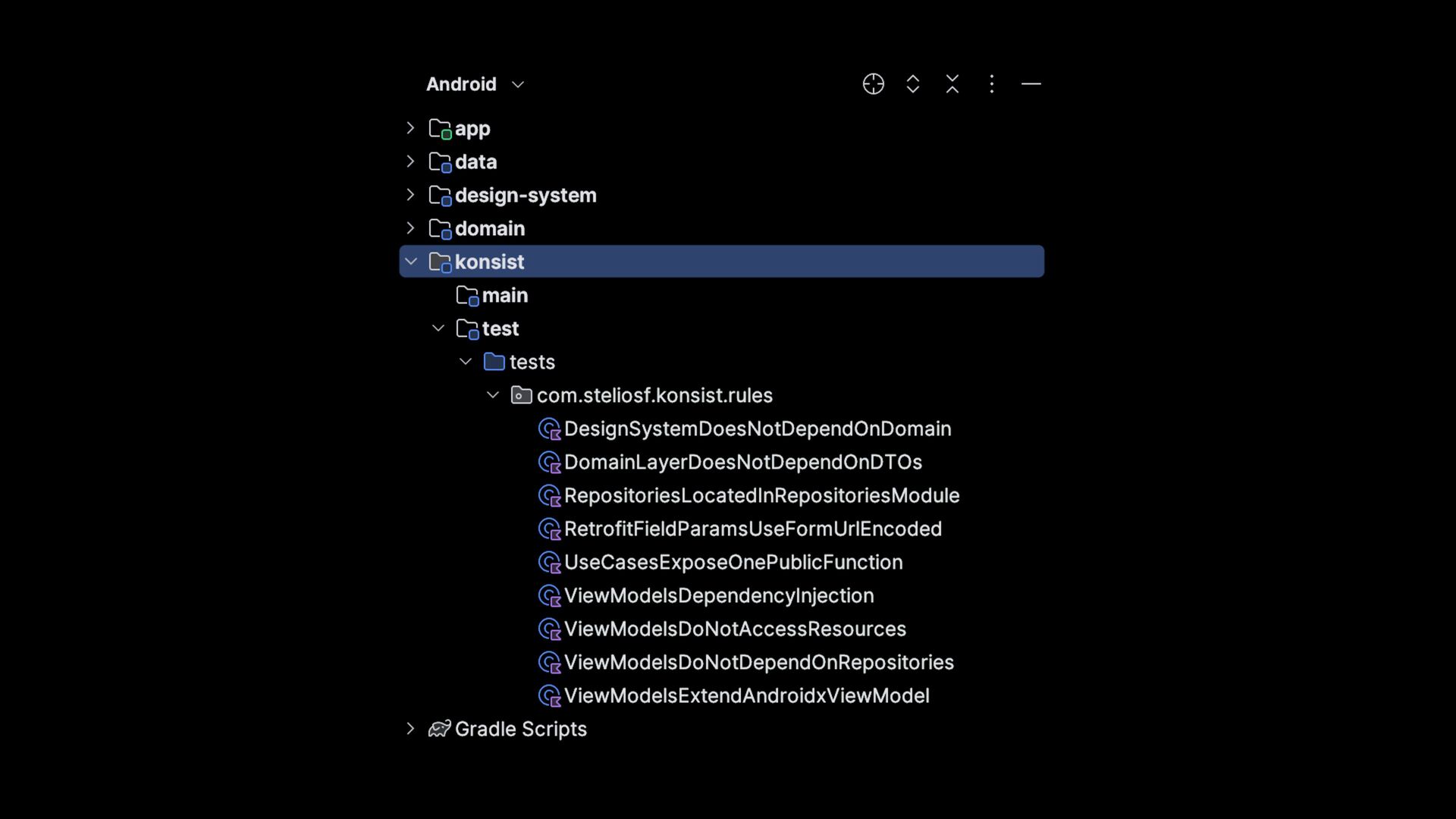Select the main folder under konsist
Screen dimensions: 1456x819
tap(492, 296)
